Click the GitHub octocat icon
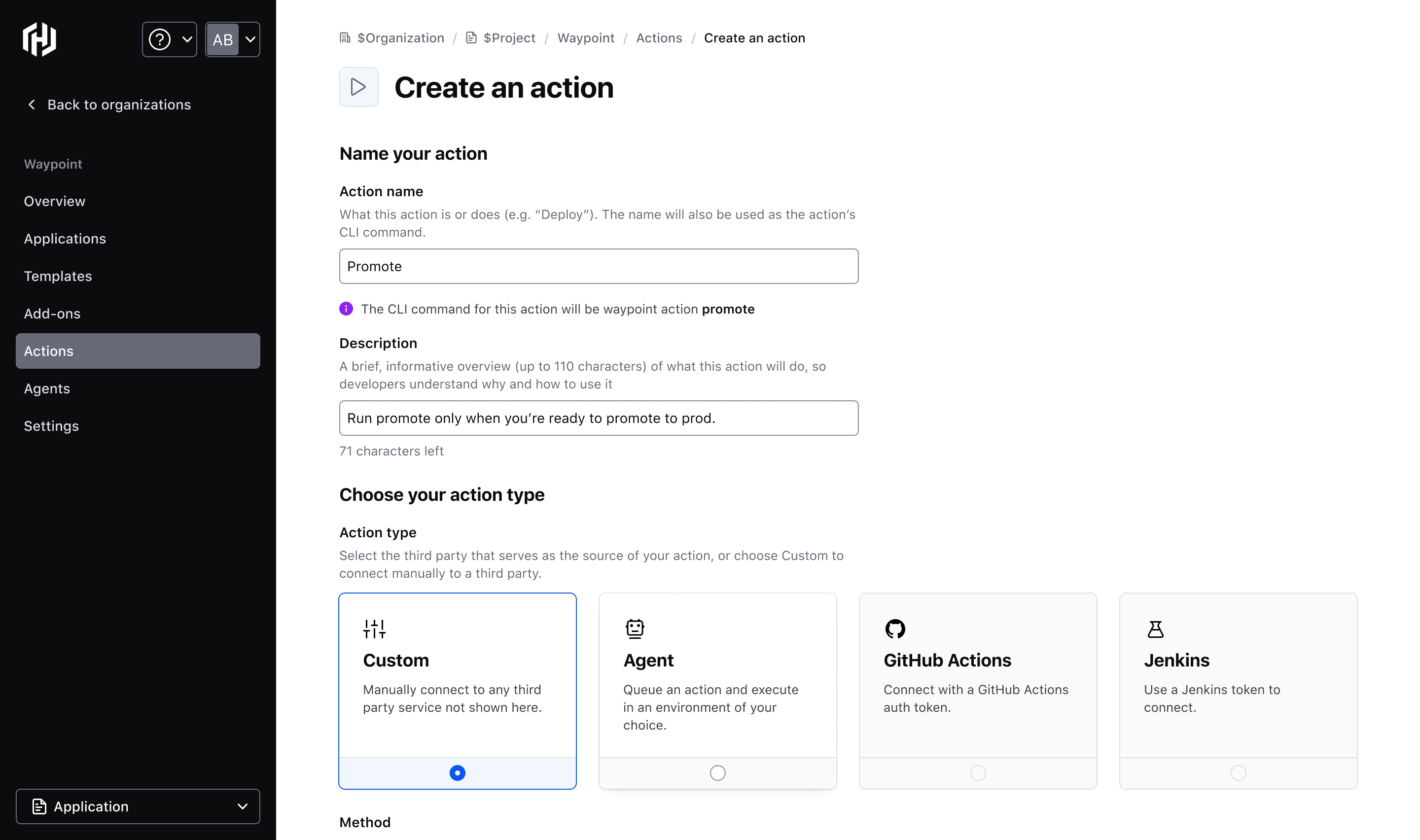This screenshot has height=840, width=1420. point(895,629)
